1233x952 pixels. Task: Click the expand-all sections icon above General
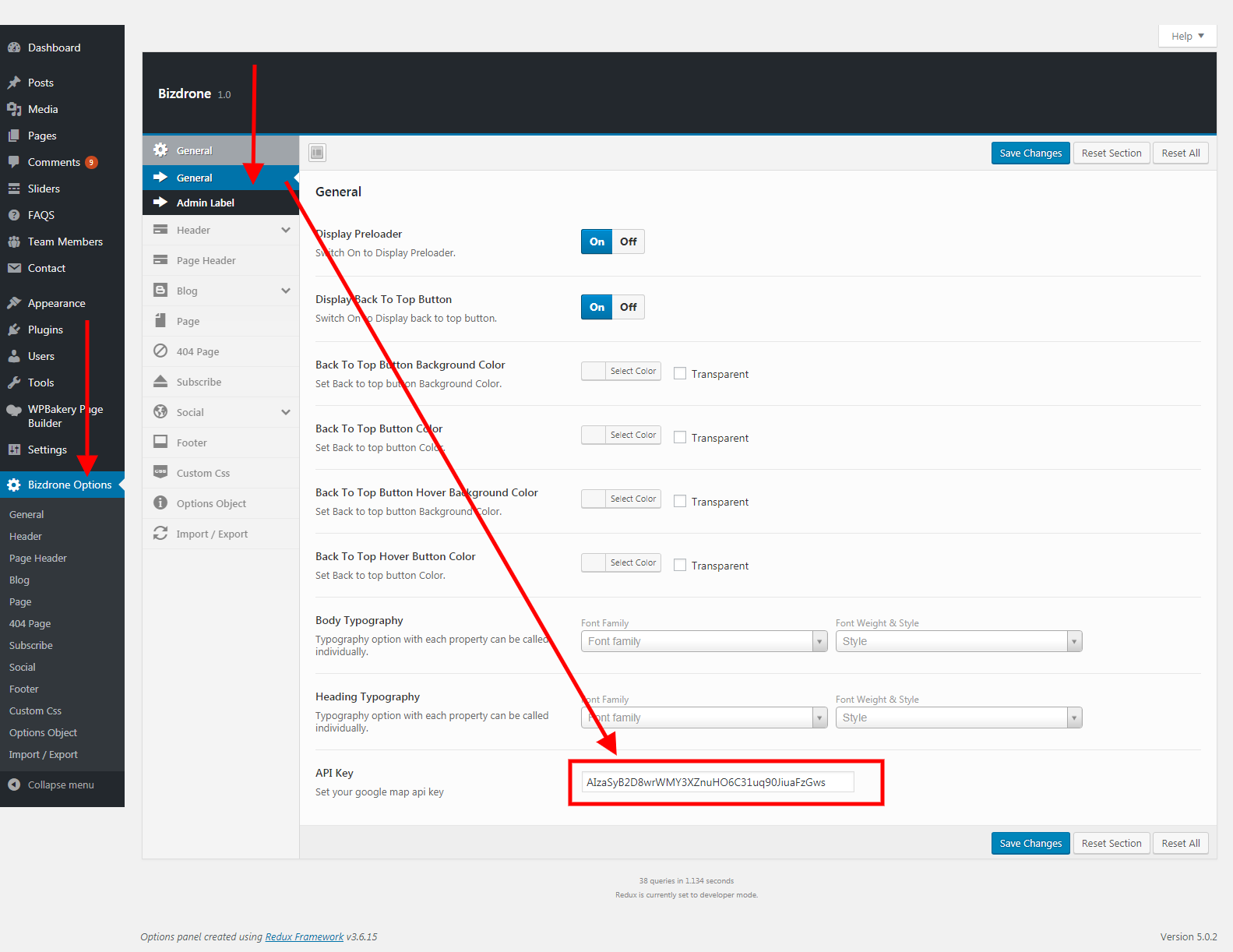317,153
